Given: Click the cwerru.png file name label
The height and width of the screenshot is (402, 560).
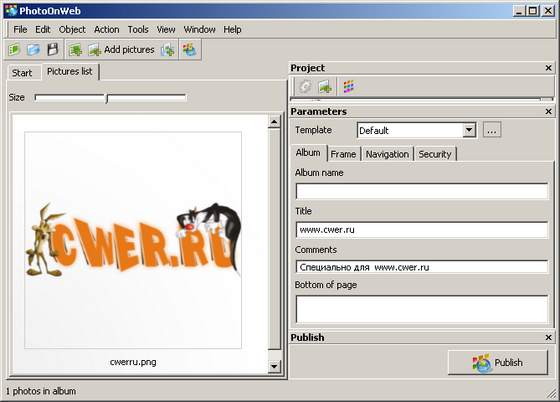Looking at the screenshot, I should point(133,362).
